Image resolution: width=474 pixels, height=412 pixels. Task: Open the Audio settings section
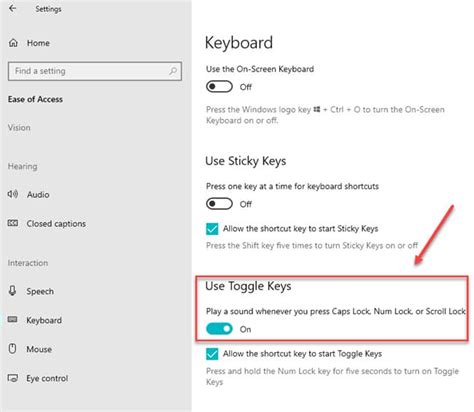tap(38, 194)
